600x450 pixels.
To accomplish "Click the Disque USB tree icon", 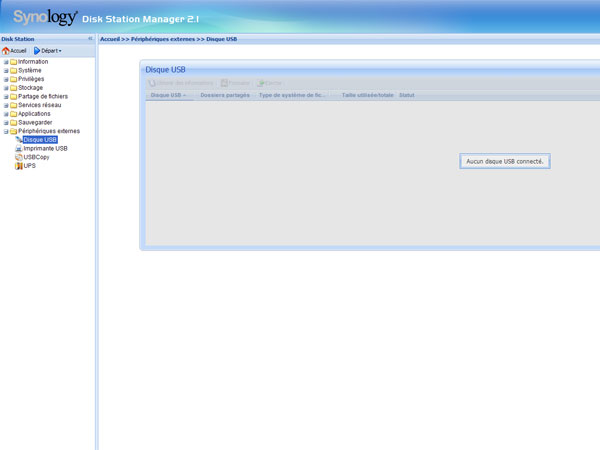I will tap(18, 140).
